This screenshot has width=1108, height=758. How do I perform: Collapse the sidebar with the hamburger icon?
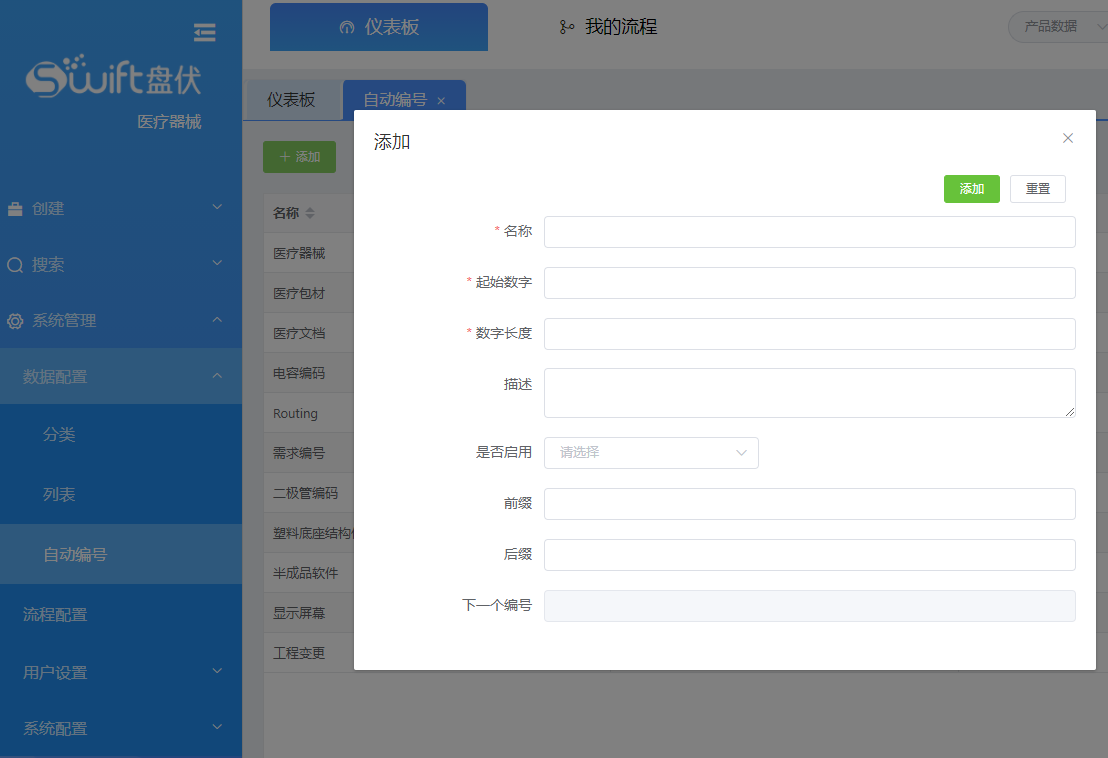(x=204, y=32)
